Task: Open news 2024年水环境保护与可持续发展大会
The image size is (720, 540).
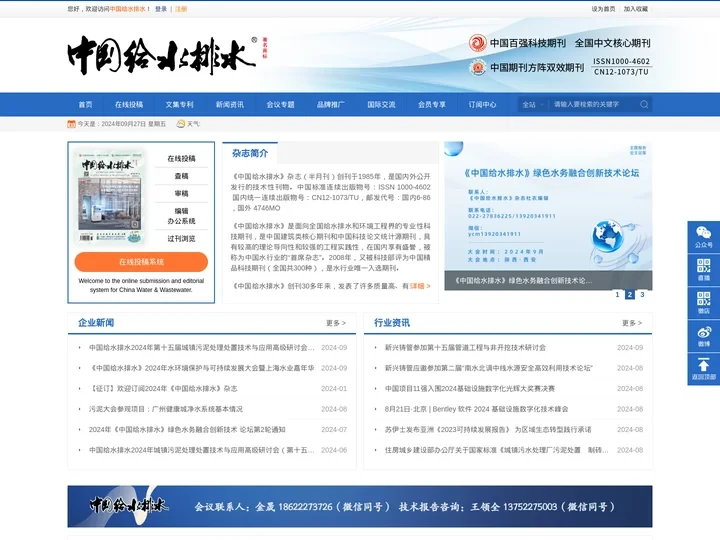Action: [x=202, y=368]
